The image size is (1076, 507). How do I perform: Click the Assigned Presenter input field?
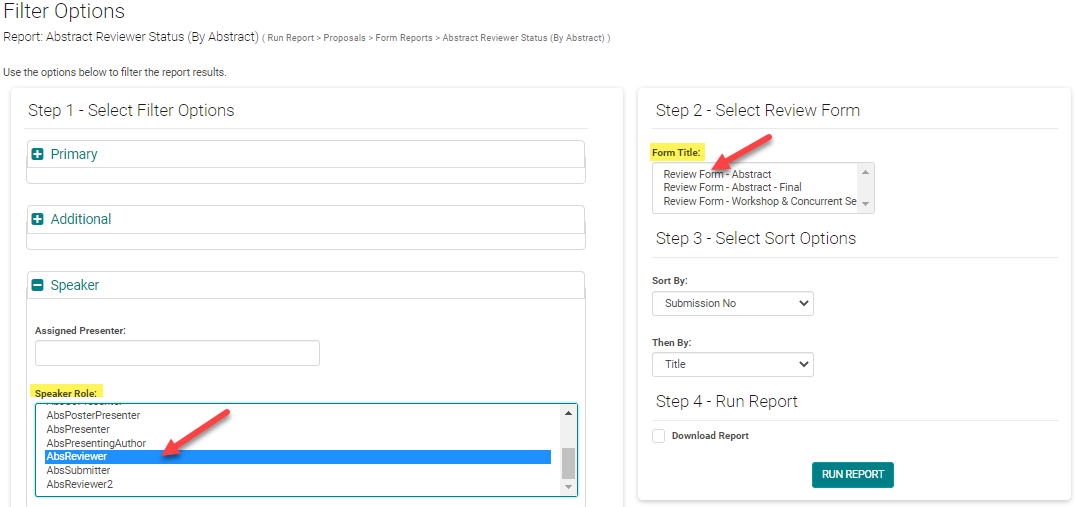(x=177, y=353)
